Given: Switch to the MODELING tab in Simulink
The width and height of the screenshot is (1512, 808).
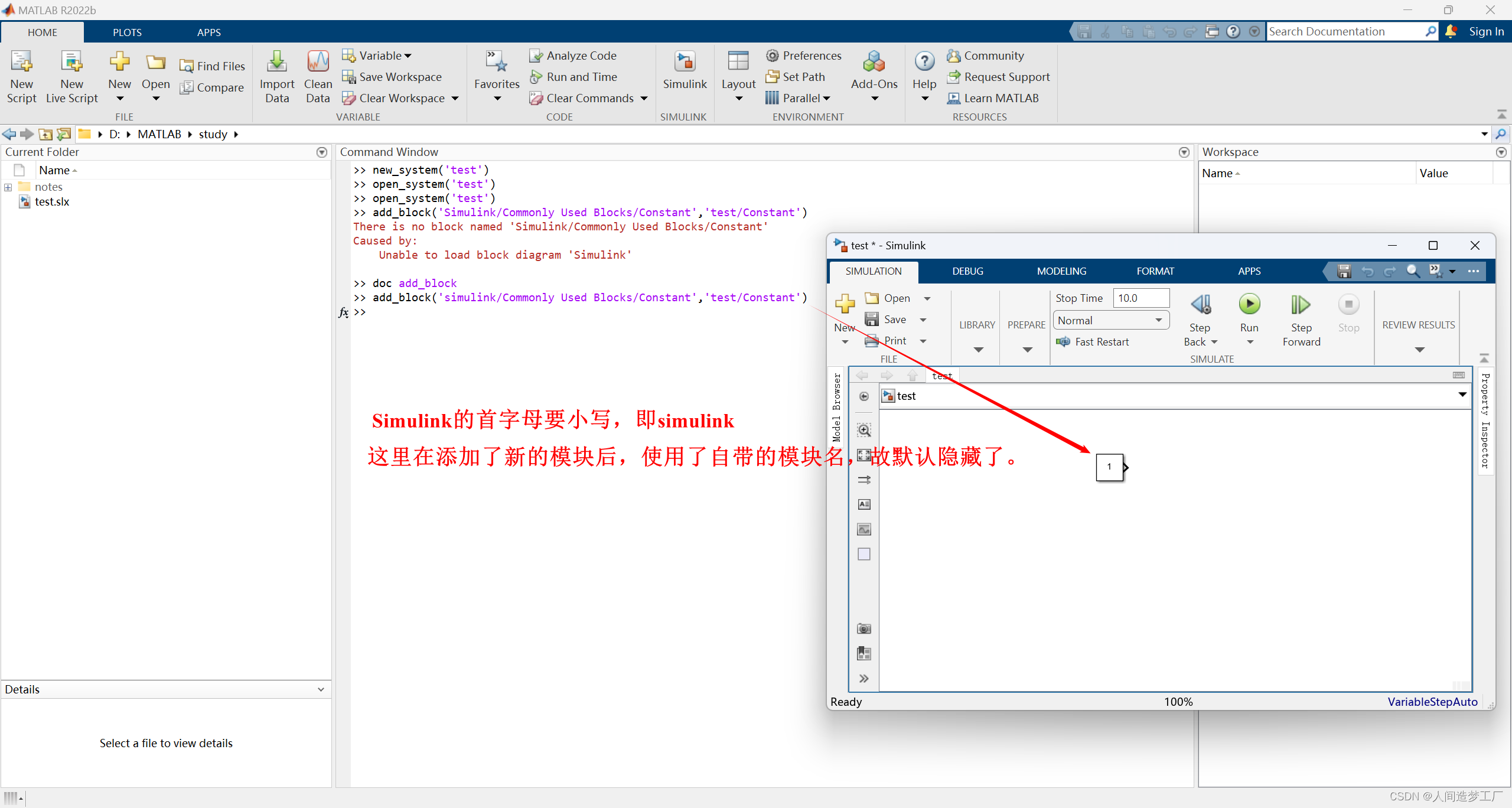Looking at the screenshot, I should point(1061,271).
